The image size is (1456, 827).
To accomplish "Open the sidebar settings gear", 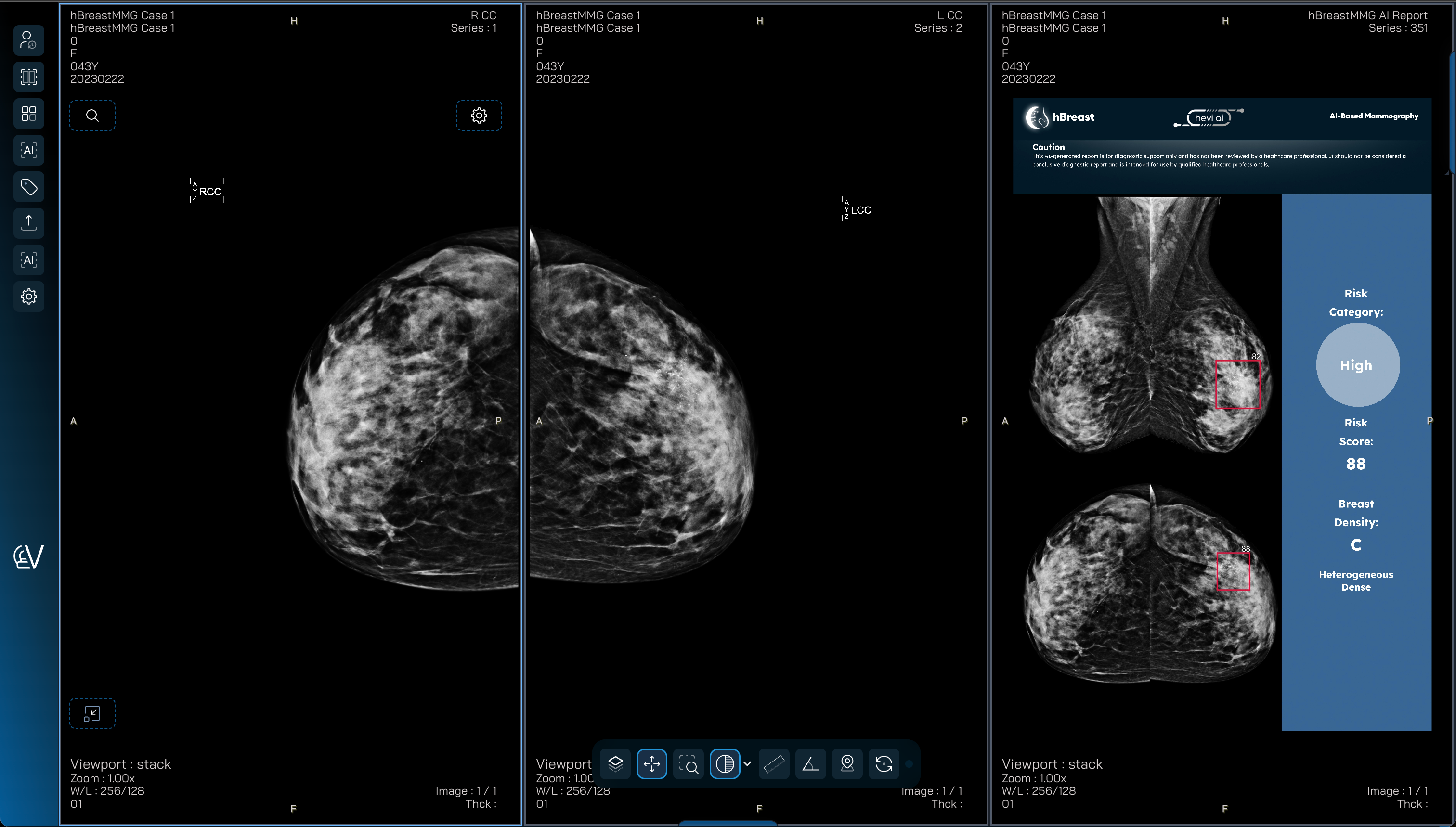I will tap(28, 296).
